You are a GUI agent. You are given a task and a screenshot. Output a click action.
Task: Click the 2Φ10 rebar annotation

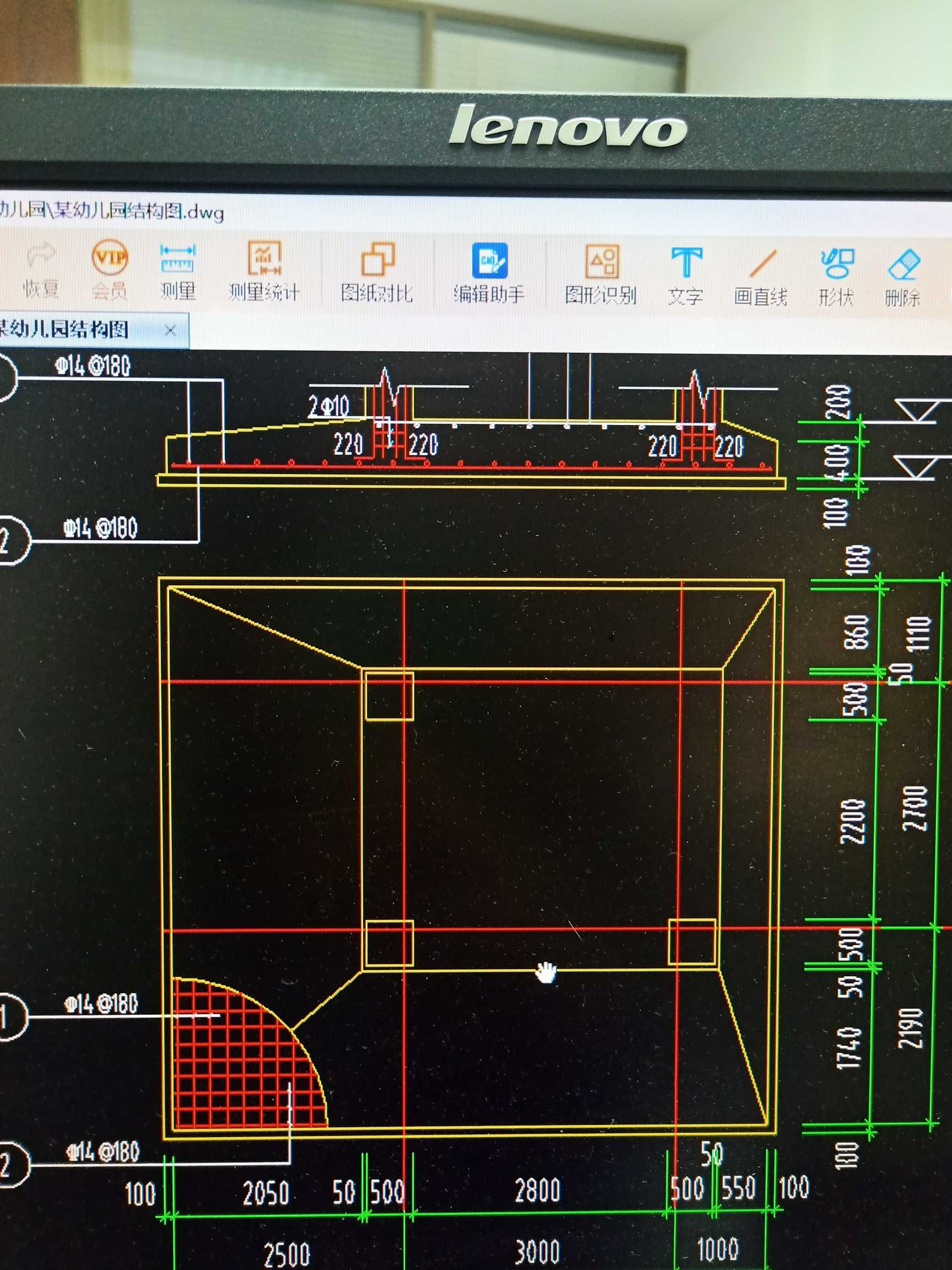(x=328, y=406)
